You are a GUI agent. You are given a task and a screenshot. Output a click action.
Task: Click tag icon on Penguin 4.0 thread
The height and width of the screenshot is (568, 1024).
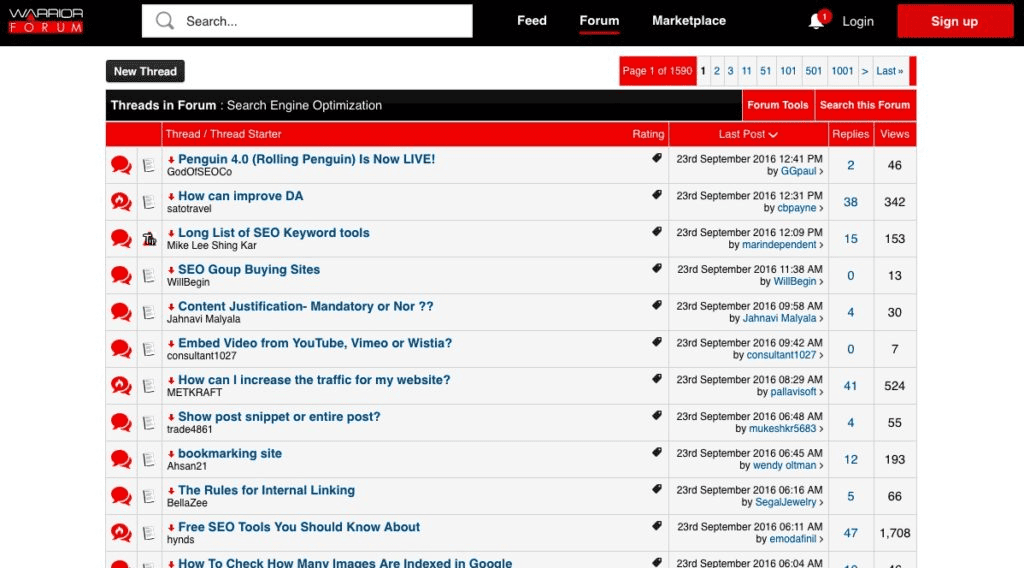(x=657, y=158)
